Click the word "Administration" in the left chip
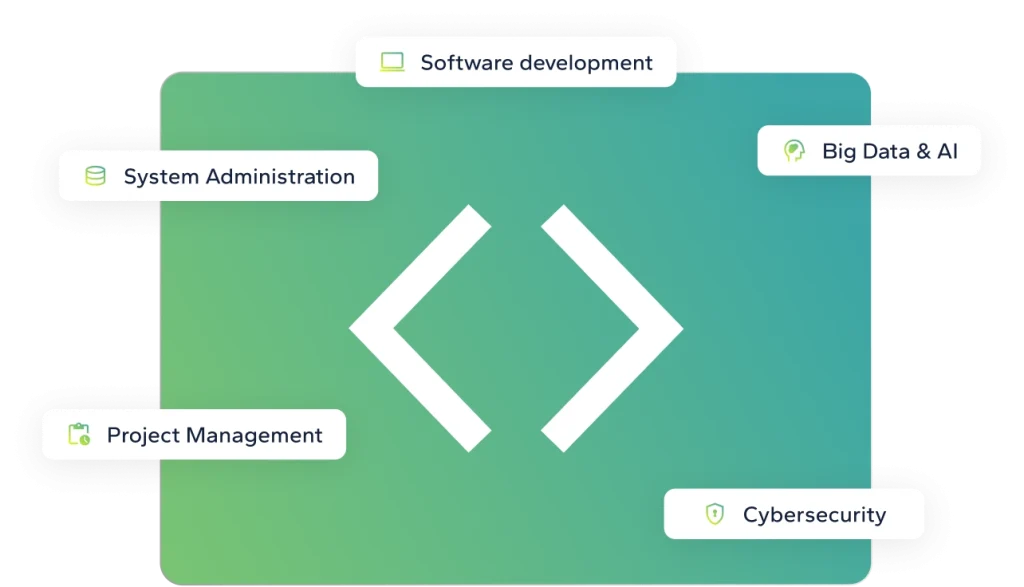The image size is (1024, 587). coord(280,176)
